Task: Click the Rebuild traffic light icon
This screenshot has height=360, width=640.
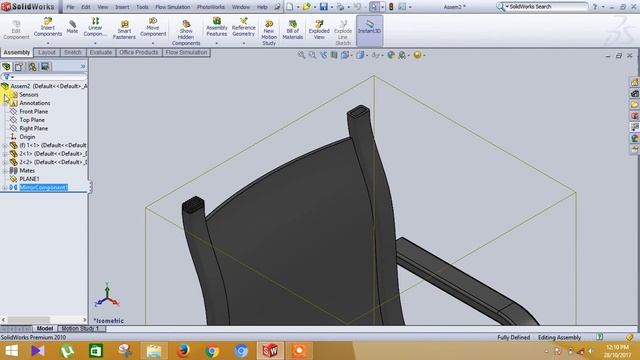Action: tap(391, 7)
